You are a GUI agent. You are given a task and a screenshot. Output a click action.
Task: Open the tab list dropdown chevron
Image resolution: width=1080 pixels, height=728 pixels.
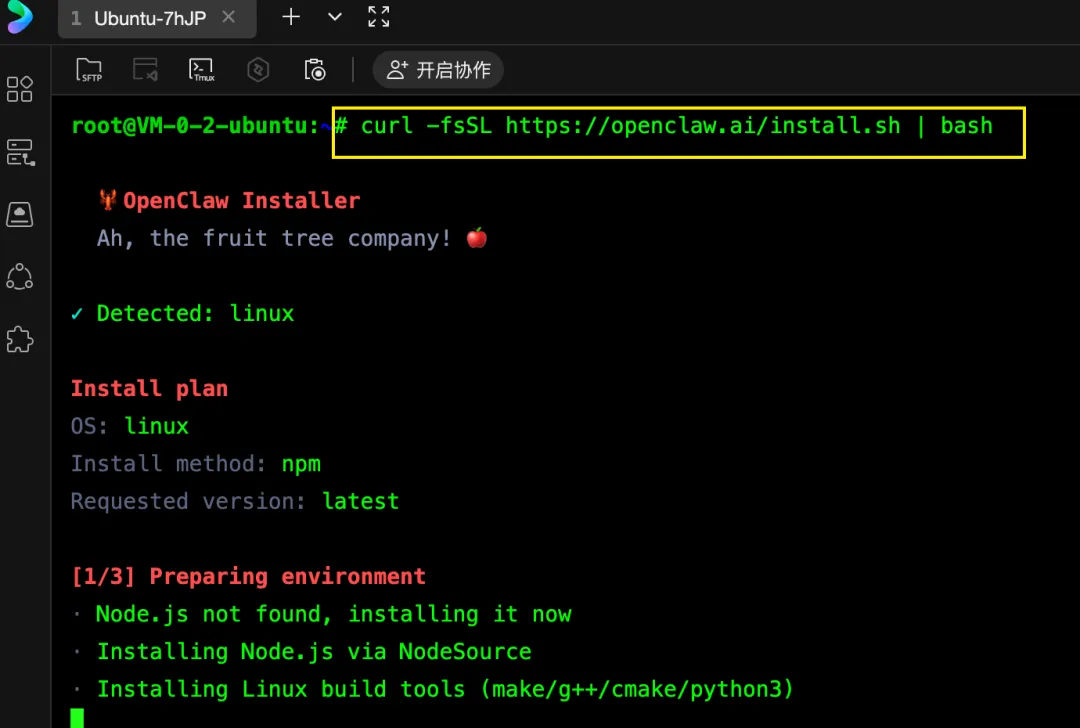tap(335, 17)
